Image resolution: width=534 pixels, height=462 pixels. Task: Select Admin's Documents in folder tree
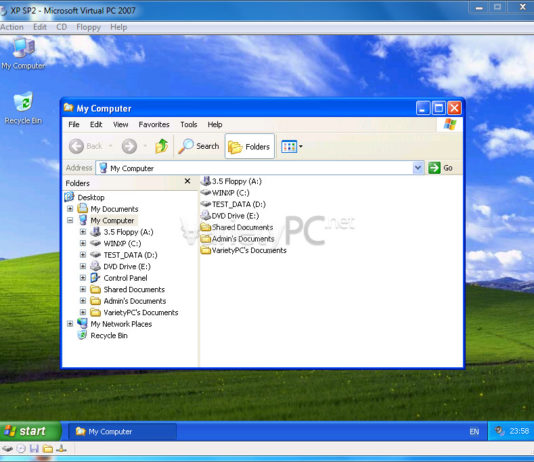135,301
